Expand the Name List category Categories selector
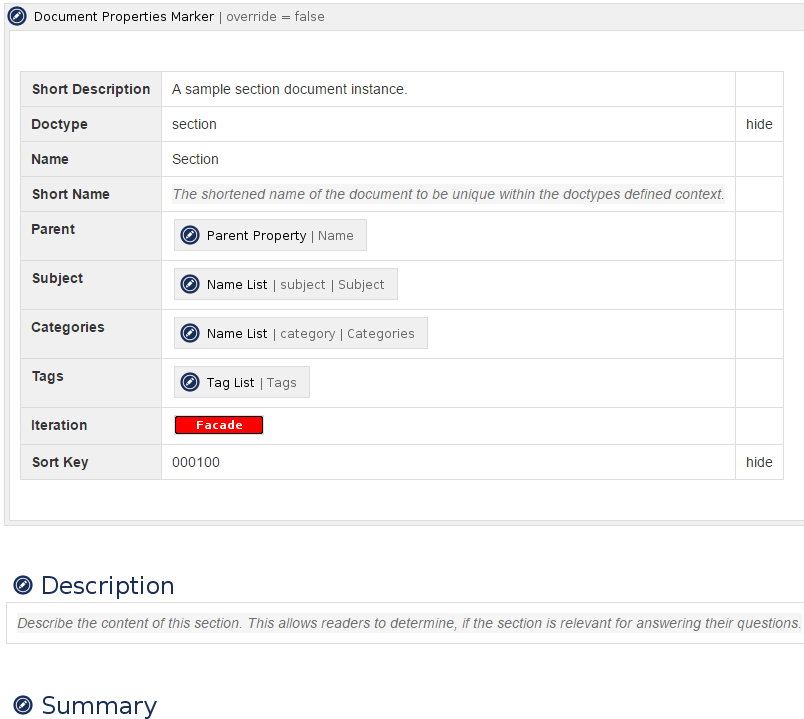 [x=300, y=333]
